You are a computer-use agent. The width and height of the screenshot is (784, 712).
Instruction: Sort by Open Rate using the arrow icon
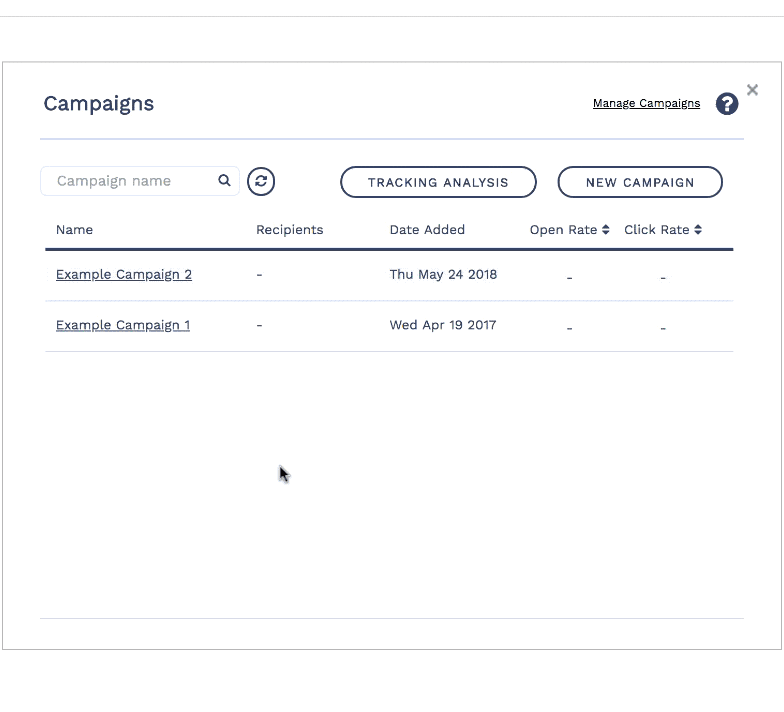click(606, 230)
